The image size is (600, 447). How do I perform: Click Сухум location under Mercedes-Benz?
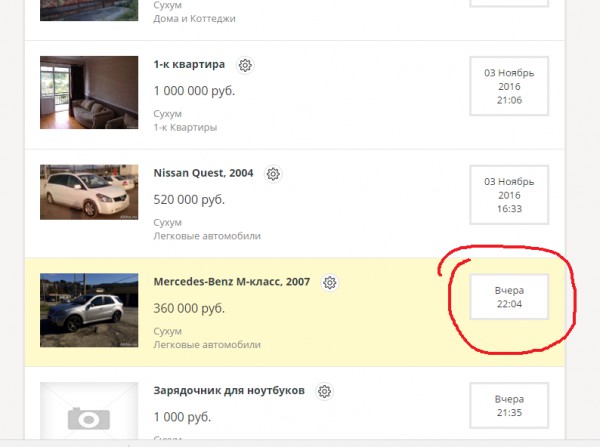[x=168, y=331]
